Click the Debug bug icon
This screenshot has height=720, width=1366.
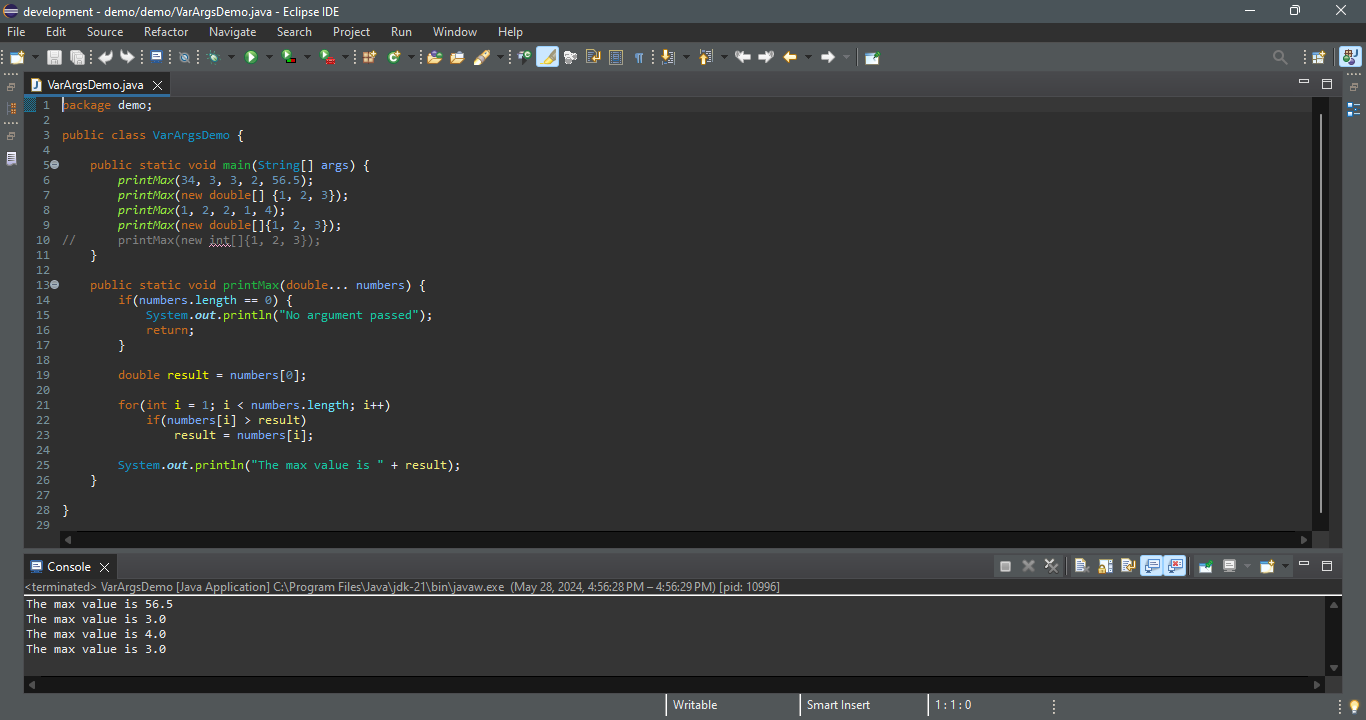tap(213, 57)
